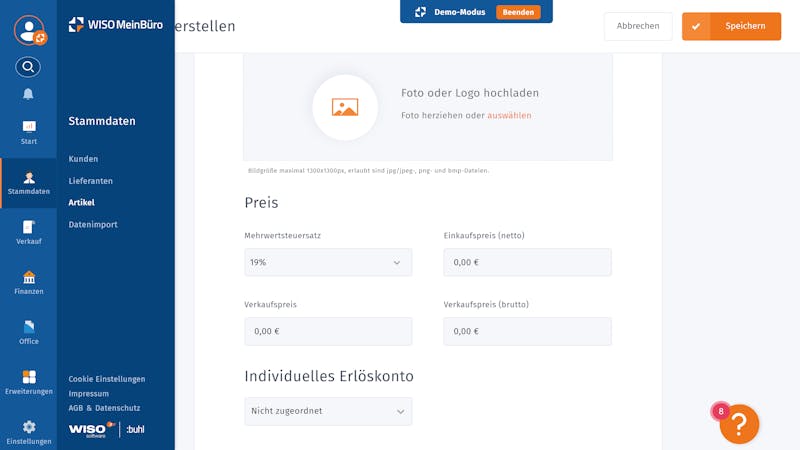Image resolution: width=800 pixels, height=450 pixels.
Task: Open Erweiterungen section in sidebar
Action: [x=29, y=383]
